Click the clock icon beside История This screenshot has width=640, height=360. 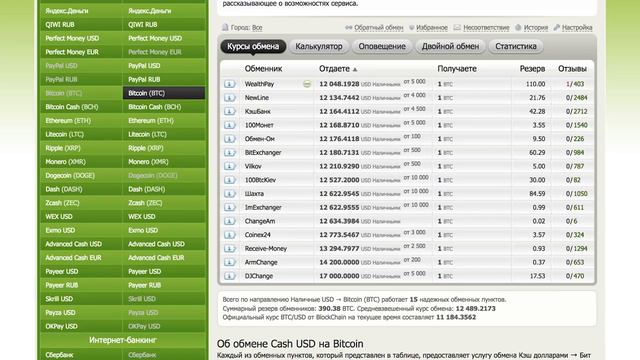click(518, 27)
